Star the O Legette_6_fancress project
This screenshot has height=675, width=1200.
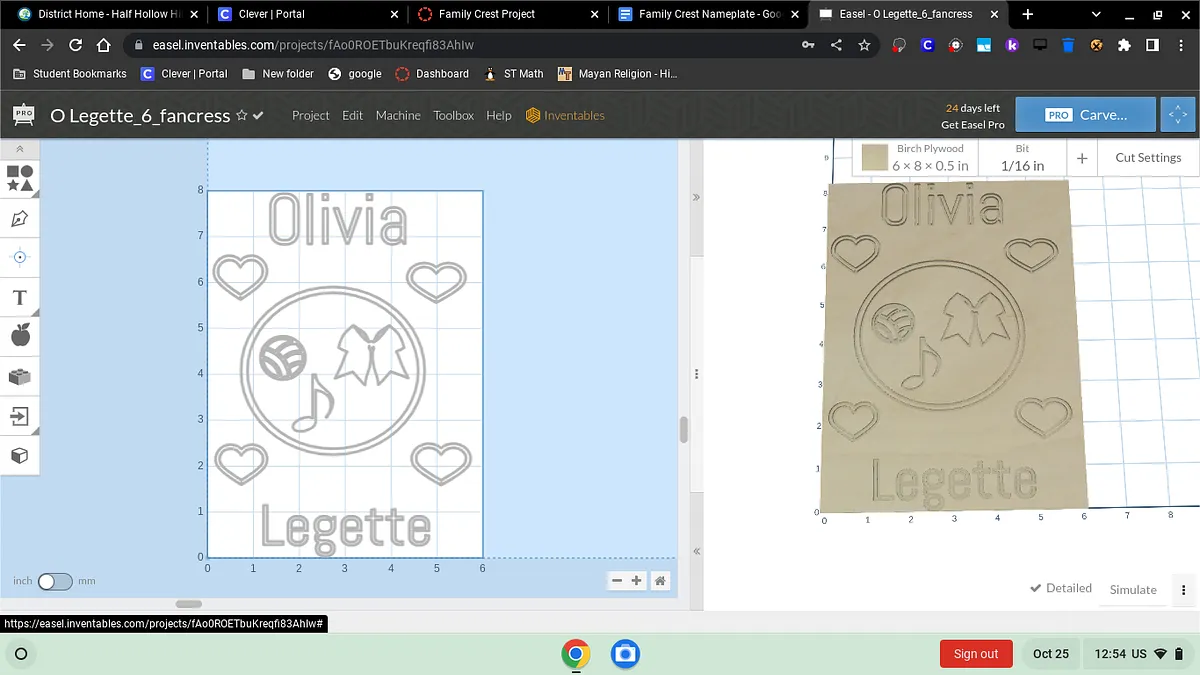coord(241,116)
